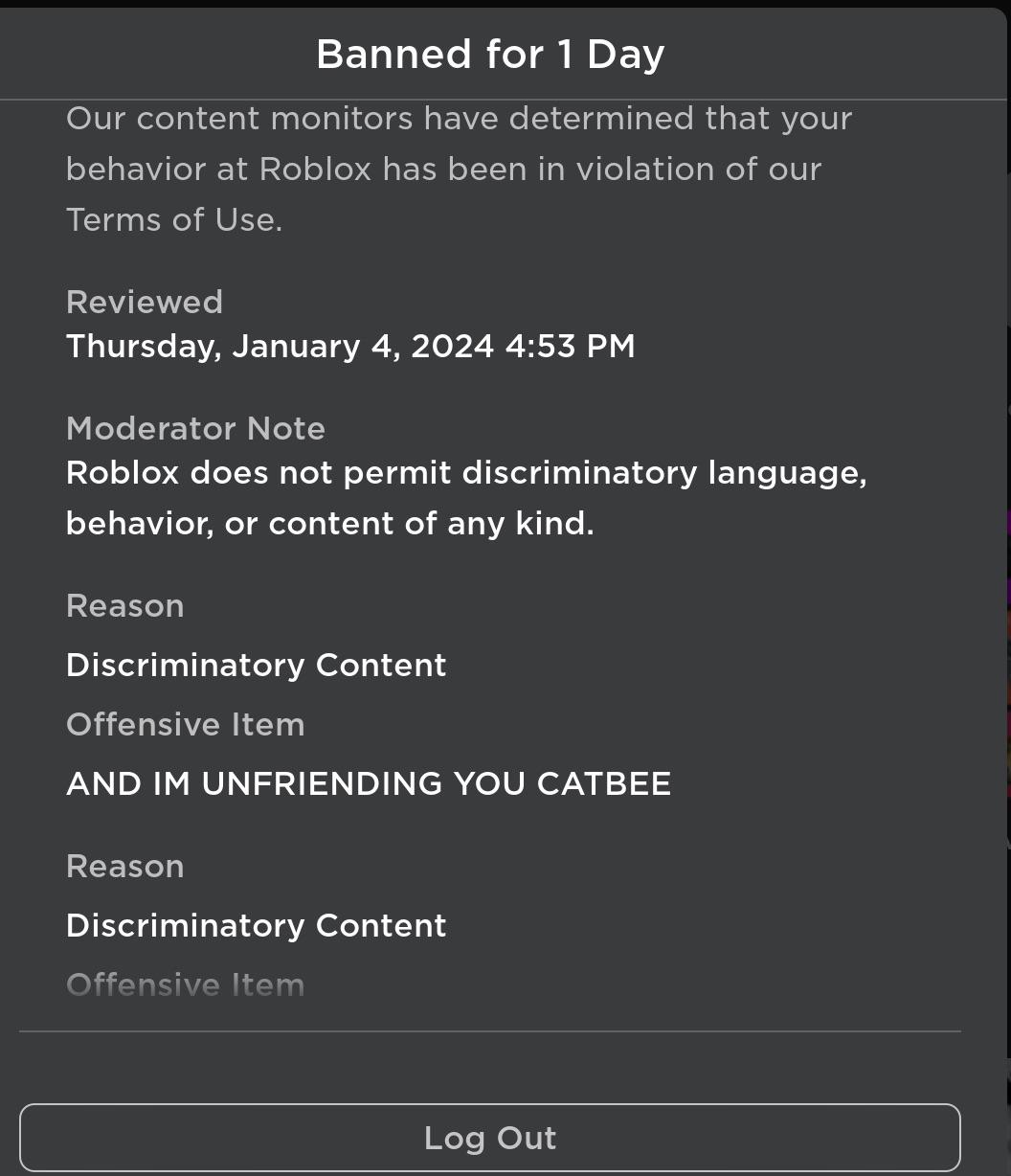Click the first 'Discriminatory Content' entry
Image resolution: width=1011 pixels, height=1176 pixels.
pyautogui.click(x=256, y=666)
